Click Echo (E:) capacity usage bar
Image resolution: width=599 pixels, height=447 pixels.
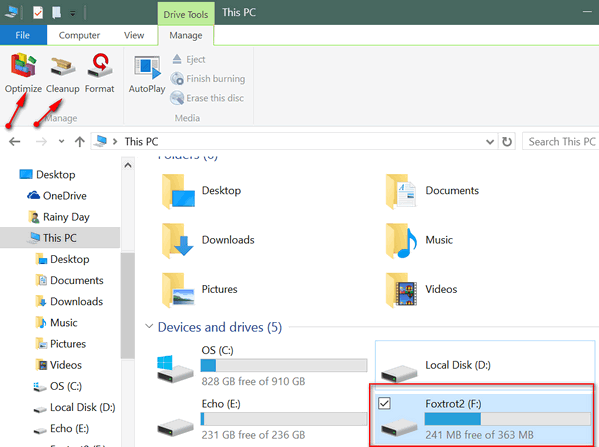pos(284,419)
